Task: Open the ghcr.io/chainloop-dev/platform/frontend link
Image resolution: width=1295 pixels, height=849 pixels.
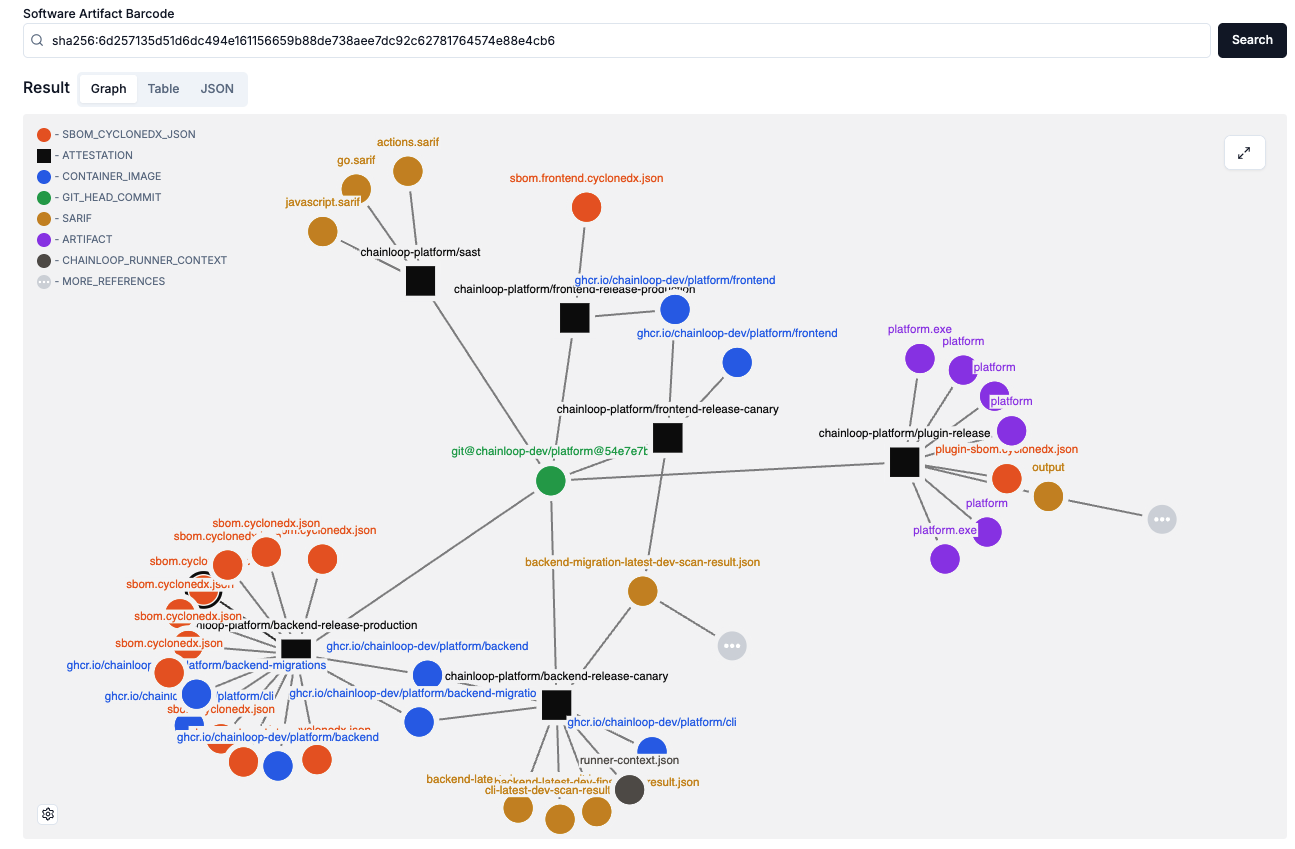Action: point(676,280)
